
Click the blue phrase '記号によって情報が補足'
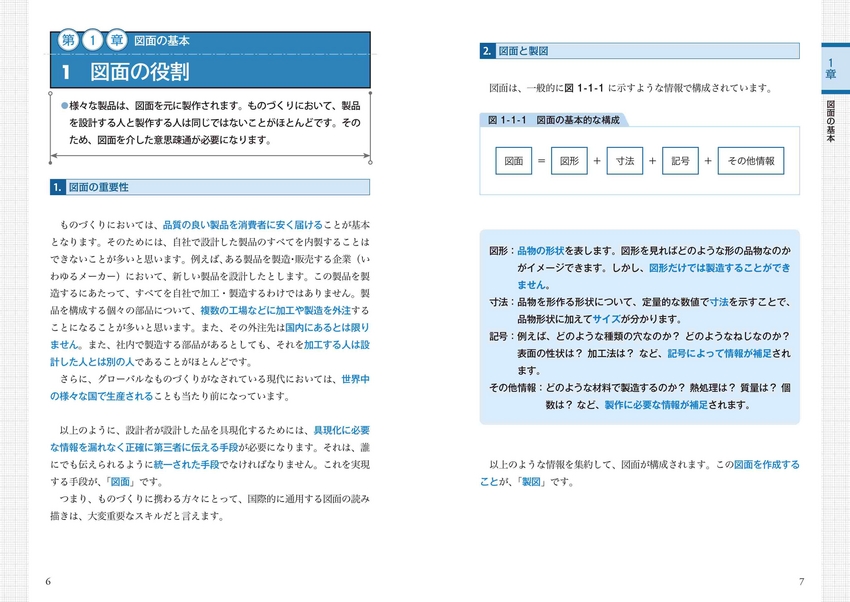tap(719, 353)
